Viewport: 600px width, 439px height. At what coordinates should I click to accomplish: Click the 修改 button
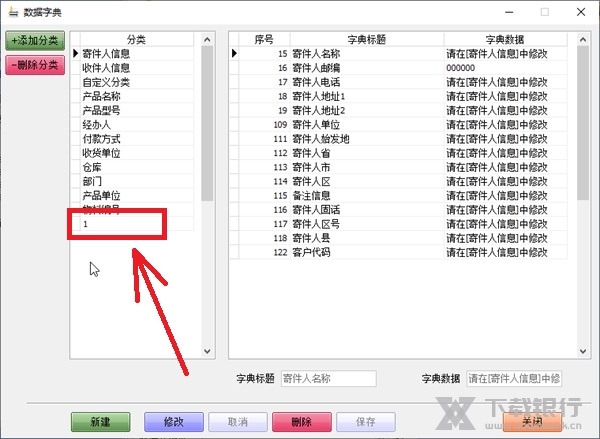174,422
